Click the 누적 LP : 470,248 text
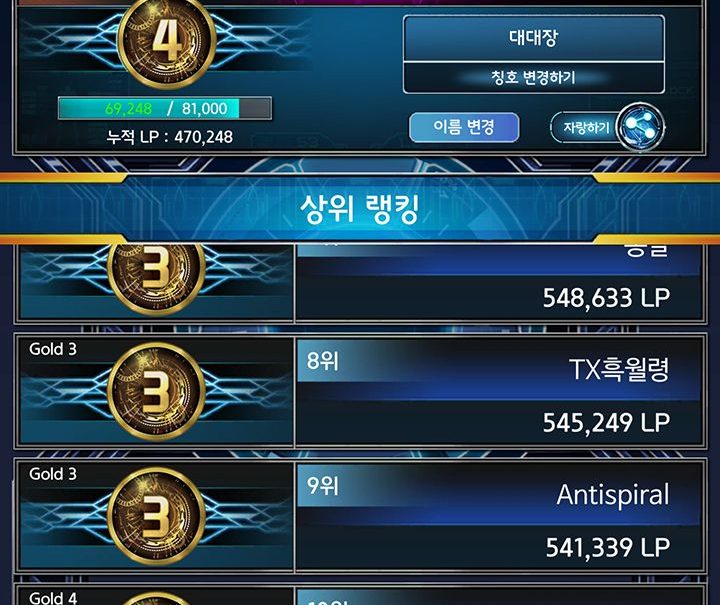Screen dimensions: 720x605 tap(169, 137)
